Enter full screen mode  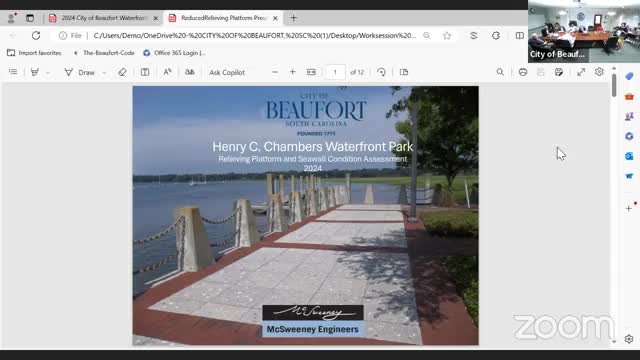[581, 72]
